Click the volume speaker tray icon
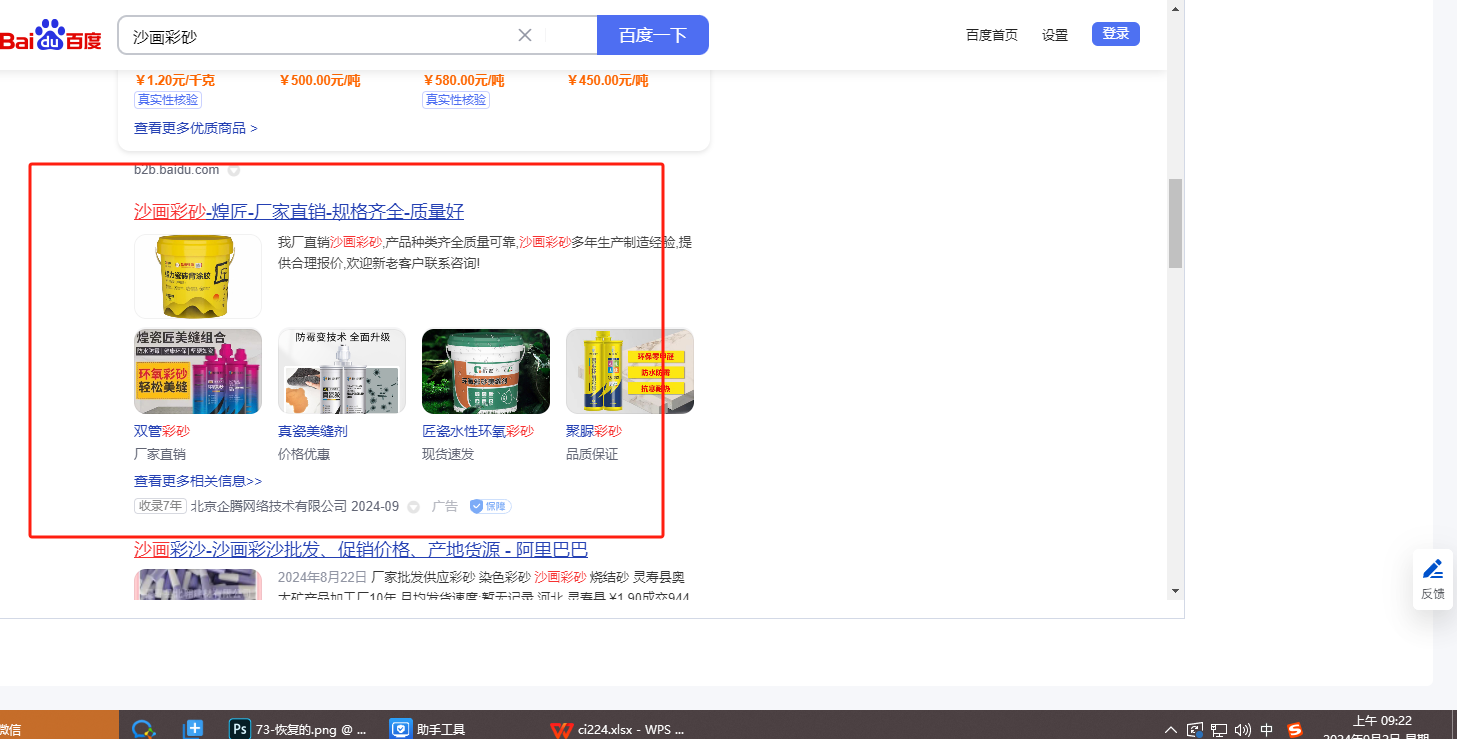This screenshot has width=1457, height=739. (x=1243, y=729)
